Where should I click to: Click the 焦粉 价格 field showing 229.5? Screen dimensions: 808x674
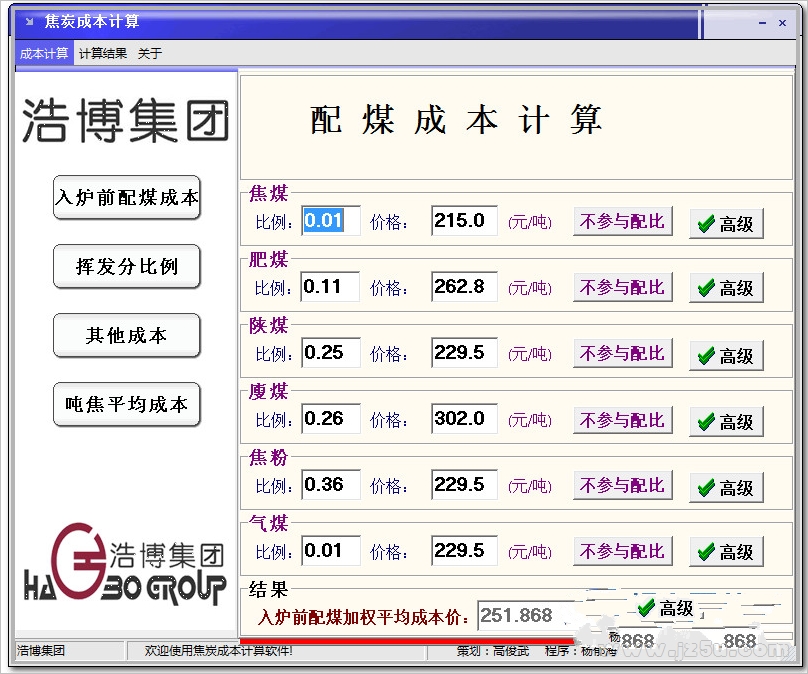click(x=464, y=484)
